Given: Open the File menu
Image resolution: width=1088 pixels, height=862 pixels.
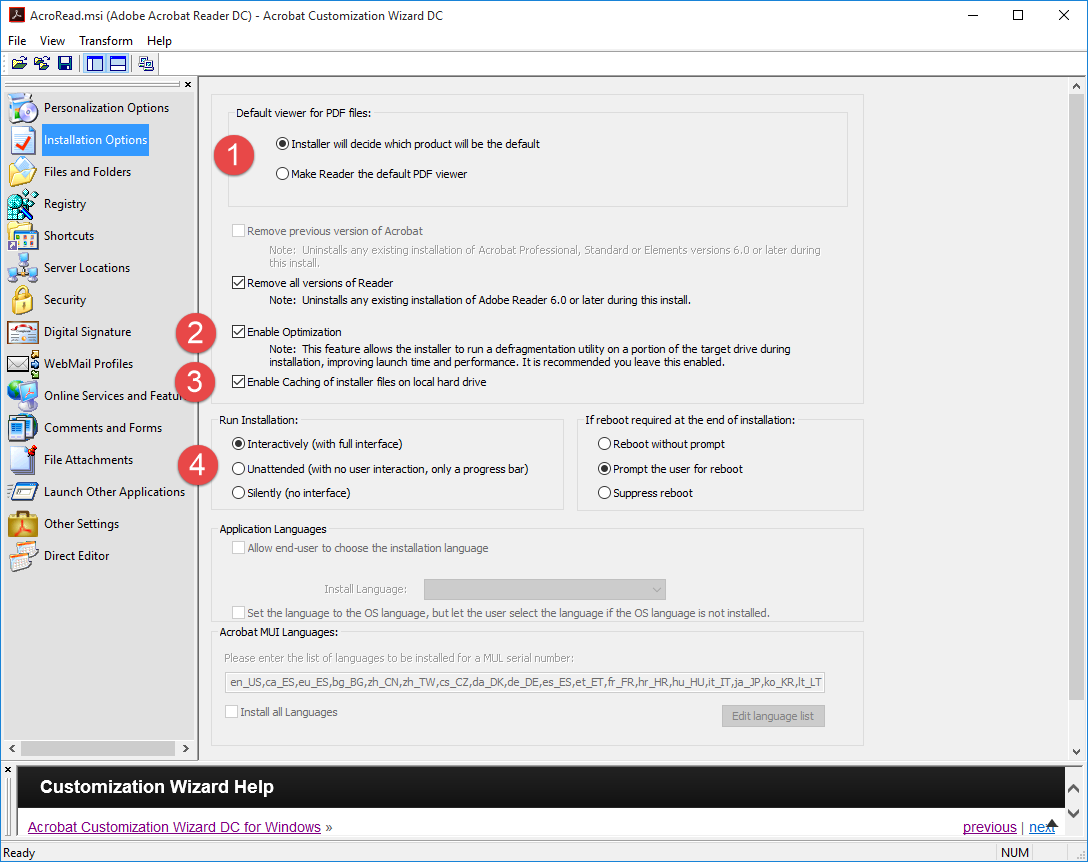Looking at the screenshot, I should click(17, 41).
